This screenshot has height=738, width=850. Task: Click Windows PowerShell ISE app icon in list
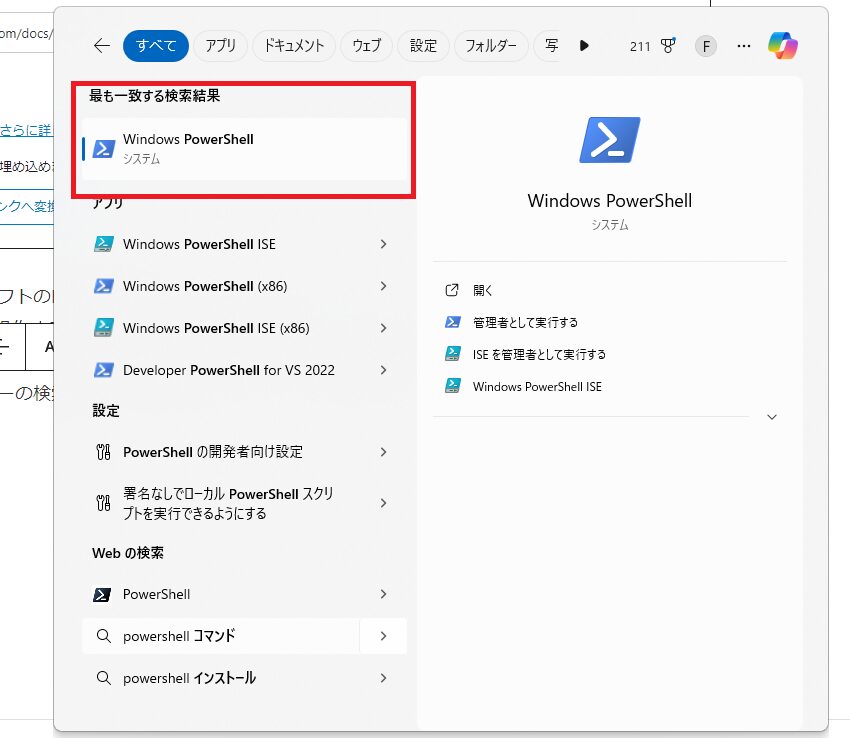(104, 244)
